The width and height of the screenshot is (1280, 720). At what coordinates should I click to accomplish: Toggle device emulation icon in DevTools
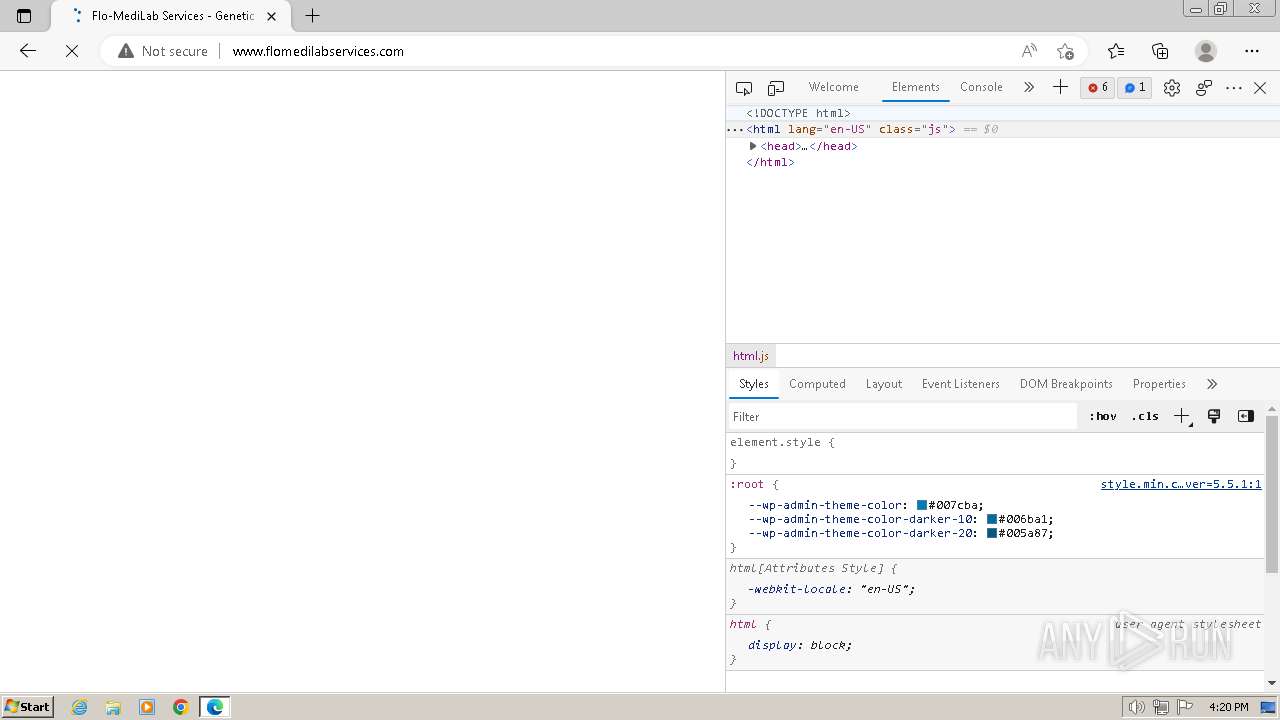tap(776, 88)
